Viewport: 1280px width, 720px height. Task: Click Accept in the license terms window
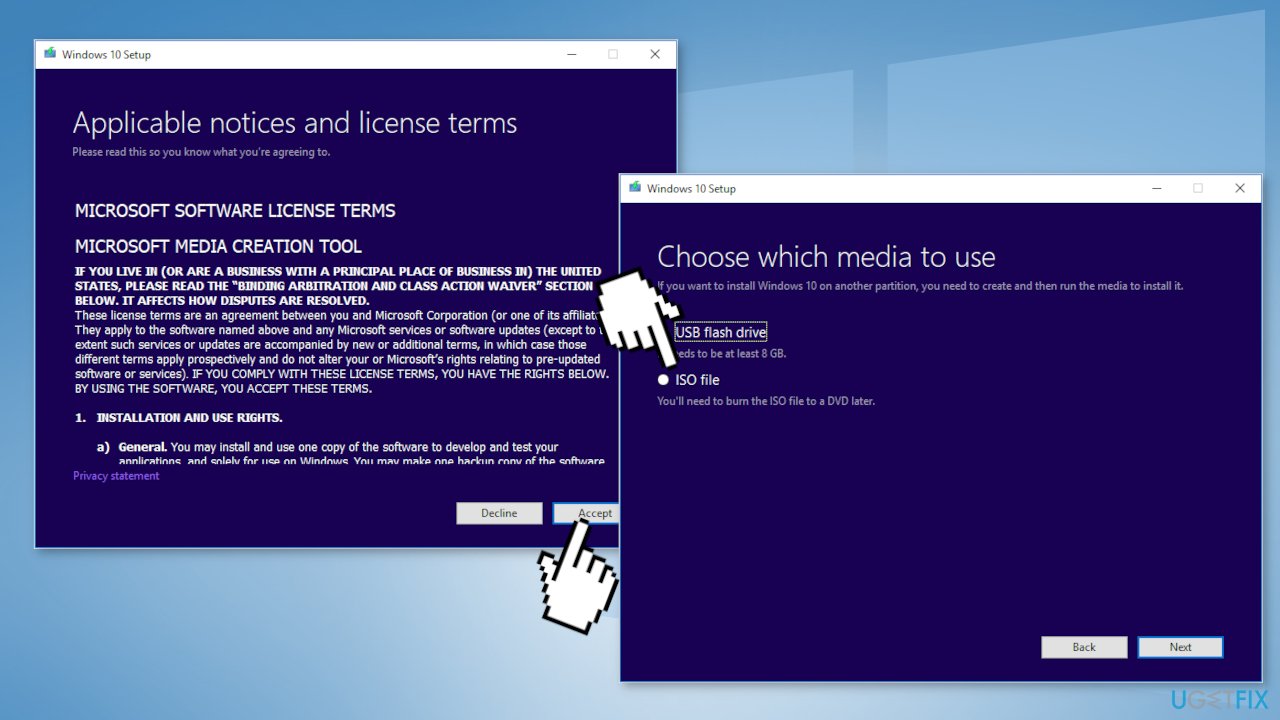tap(587, 513)
